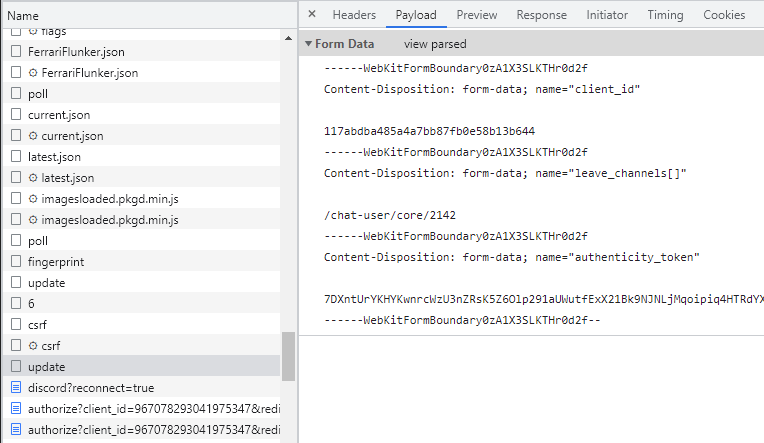Click the scrollbar up arrow in request list
764x443 pixels.
click(x=288, y=38)
